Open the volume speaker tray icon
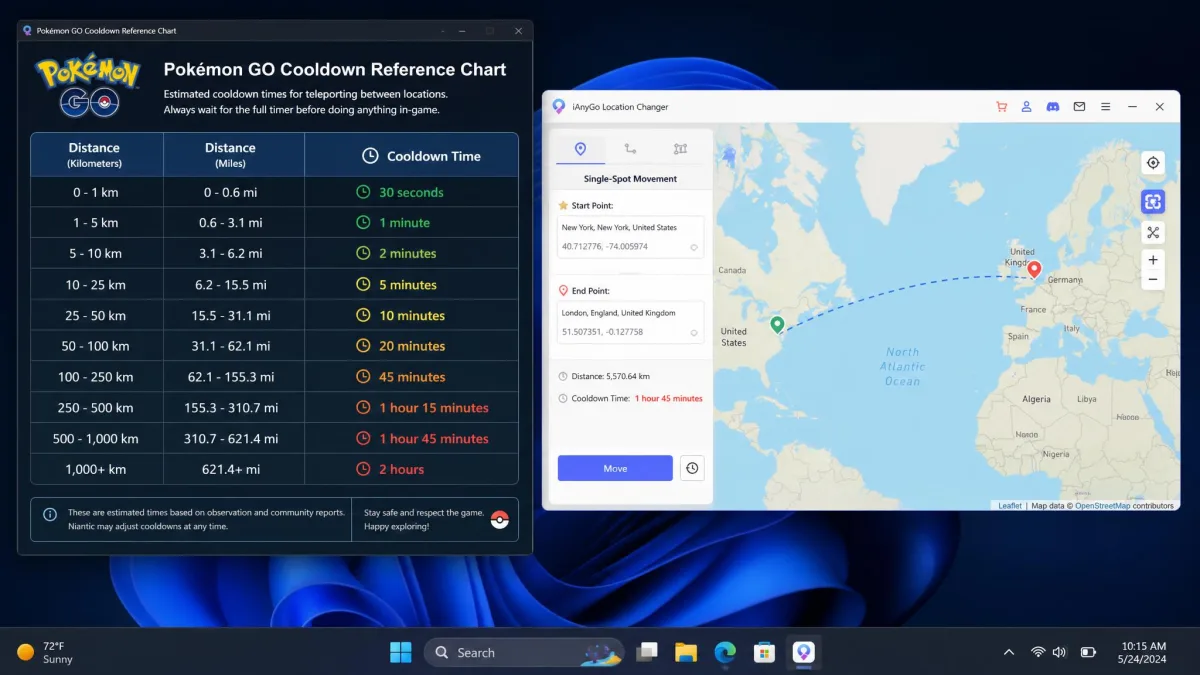Image resolution: width=1200 pixels, height=675 pixels. coord(1059,652)
